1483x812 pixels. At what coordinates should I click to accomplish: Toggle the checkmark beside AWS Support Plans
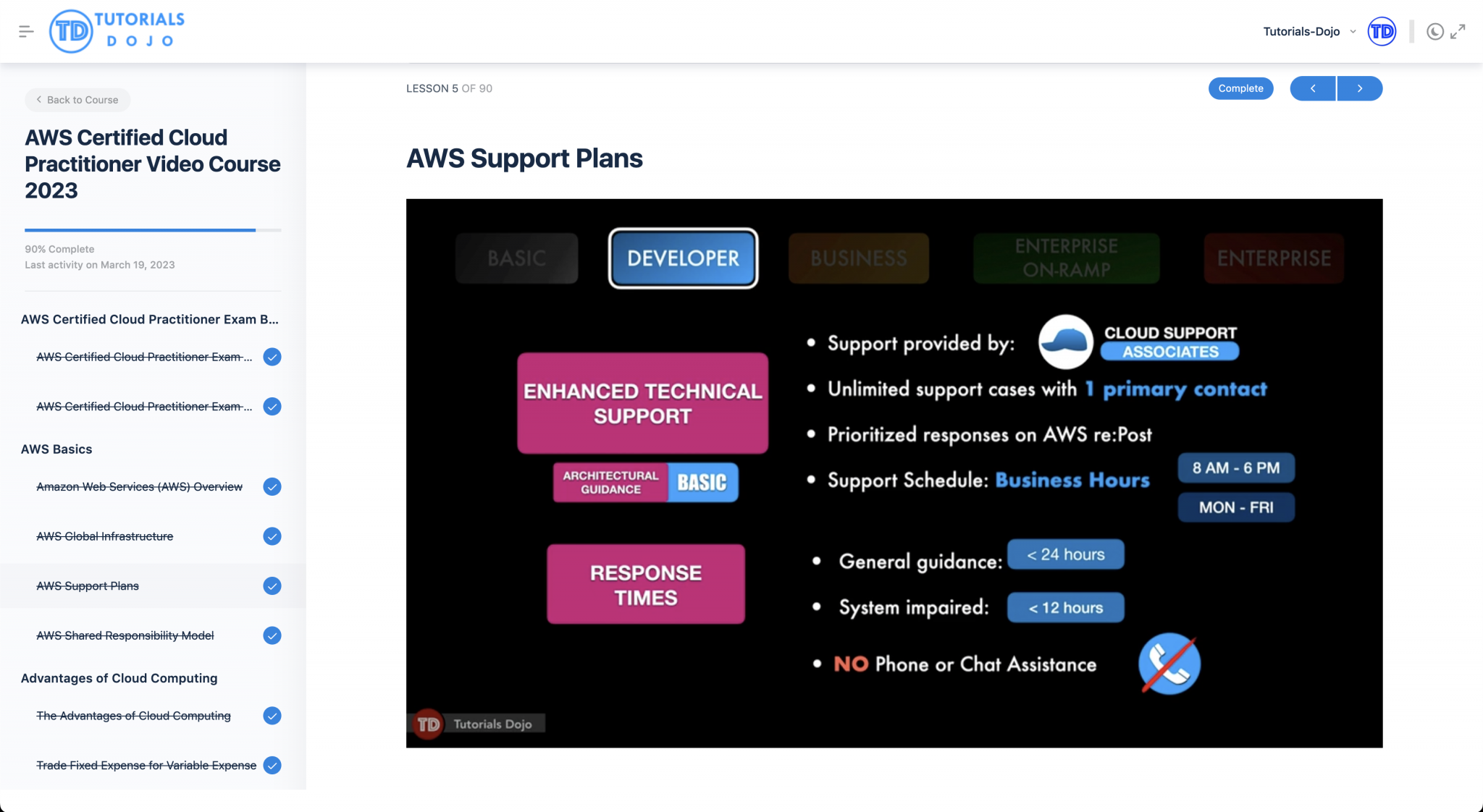pyautogui.click(x=272, y=586)
